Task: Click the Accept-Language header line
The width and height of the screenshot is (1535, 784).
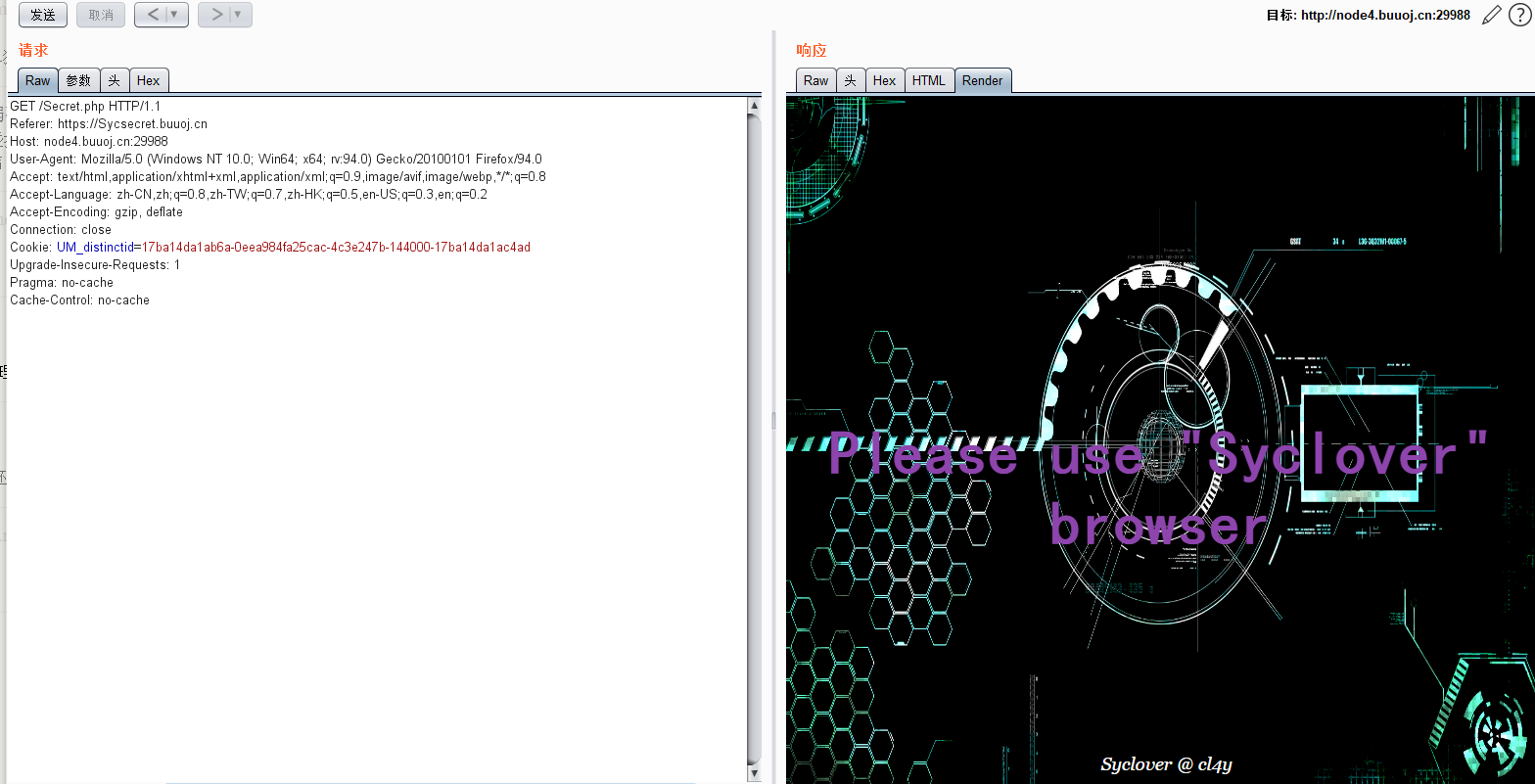Action: pos(249,194)
